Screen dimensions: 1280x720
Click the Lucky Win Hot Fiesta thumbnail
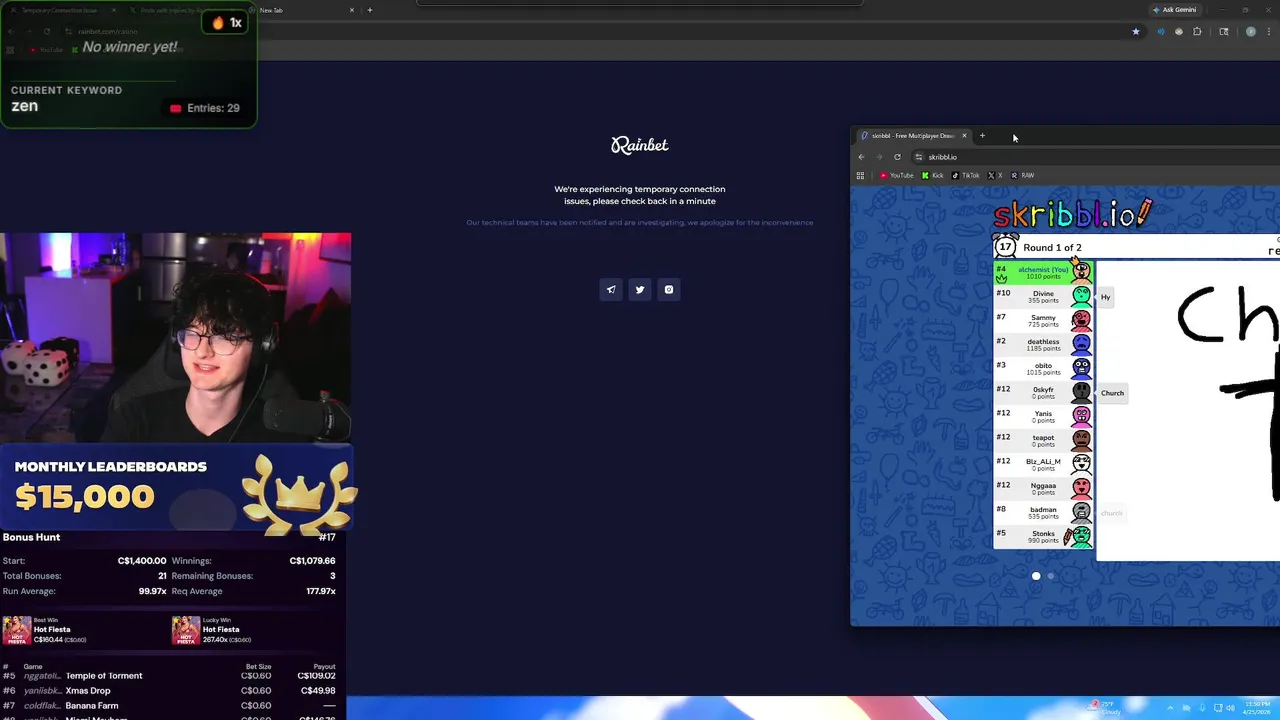click(x=186, y=630)
